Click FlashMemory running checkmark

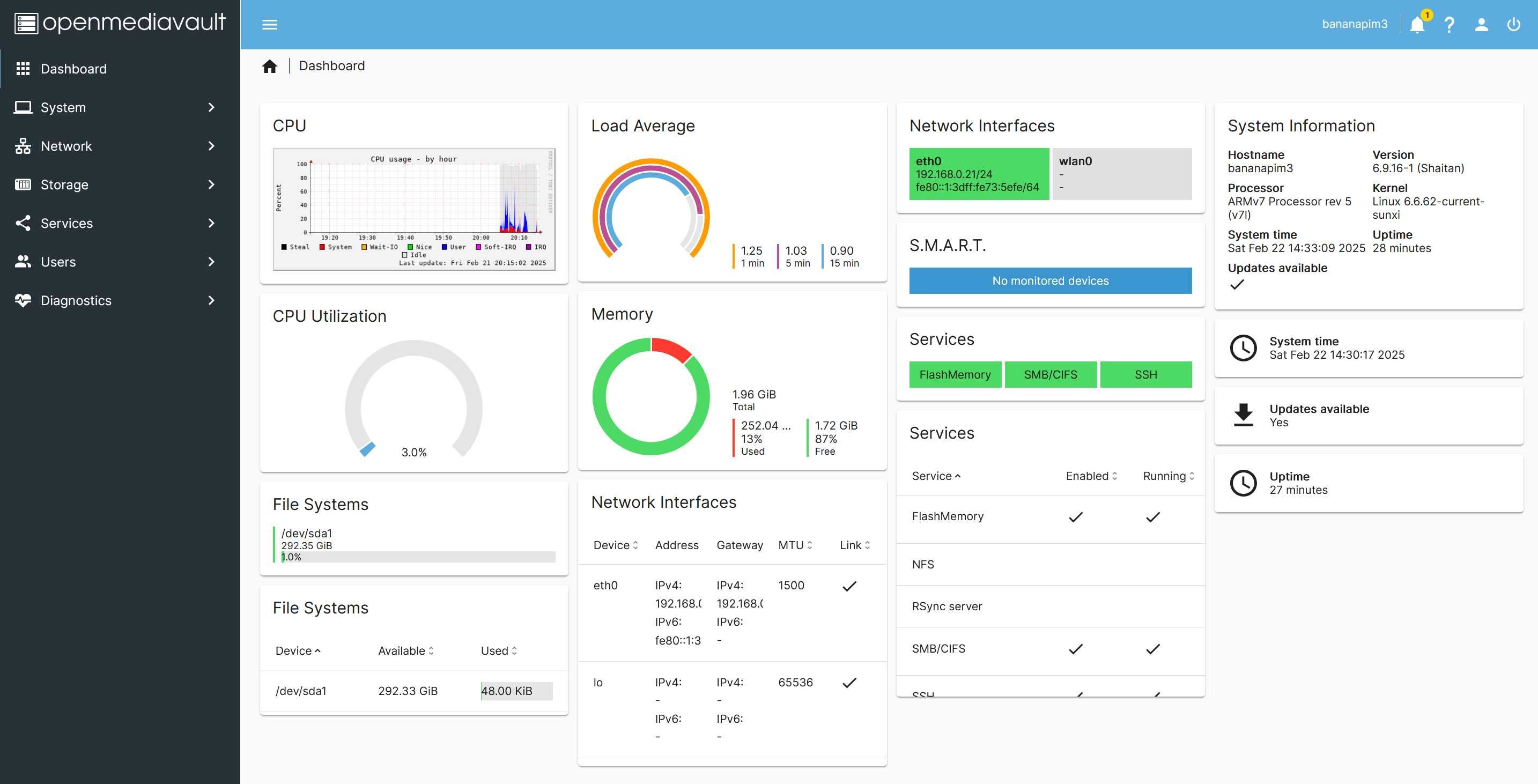click(1153, 517)
